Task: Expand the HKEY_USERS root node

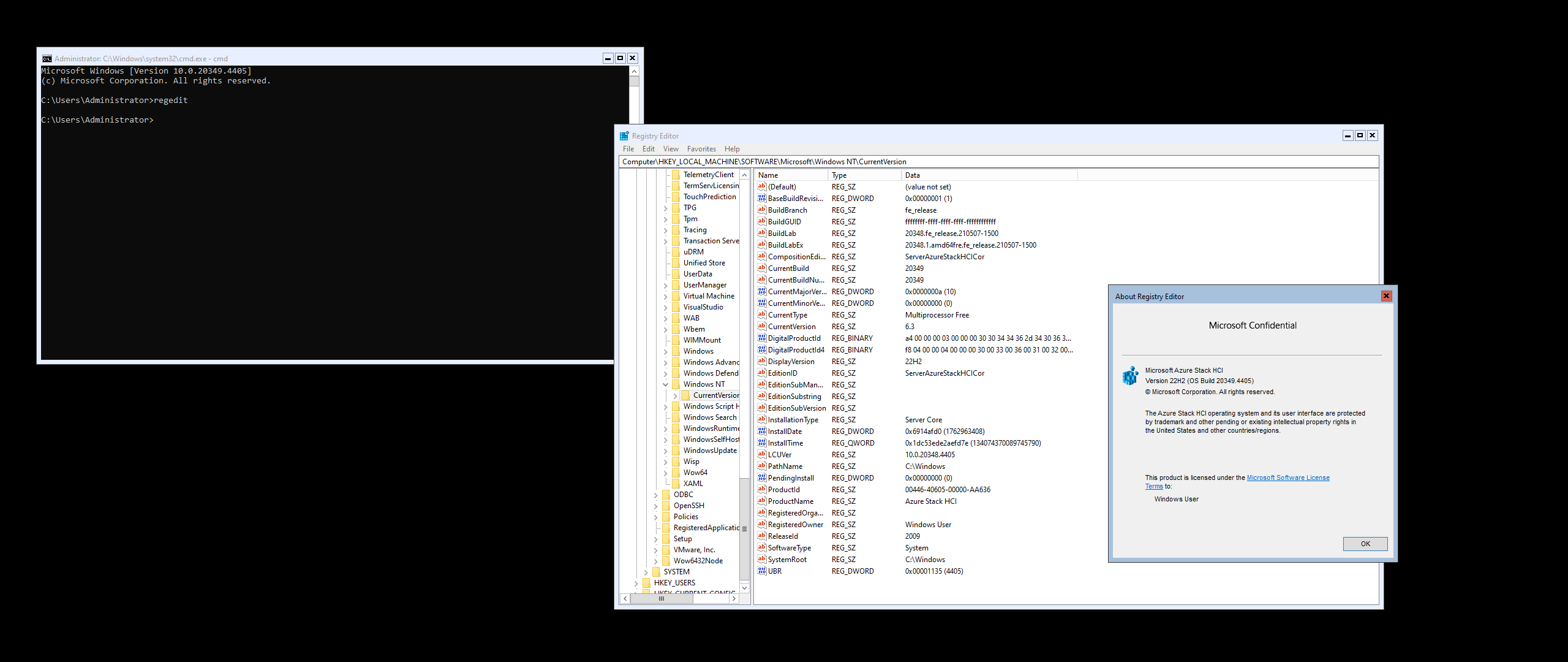Action: [636, 583]
